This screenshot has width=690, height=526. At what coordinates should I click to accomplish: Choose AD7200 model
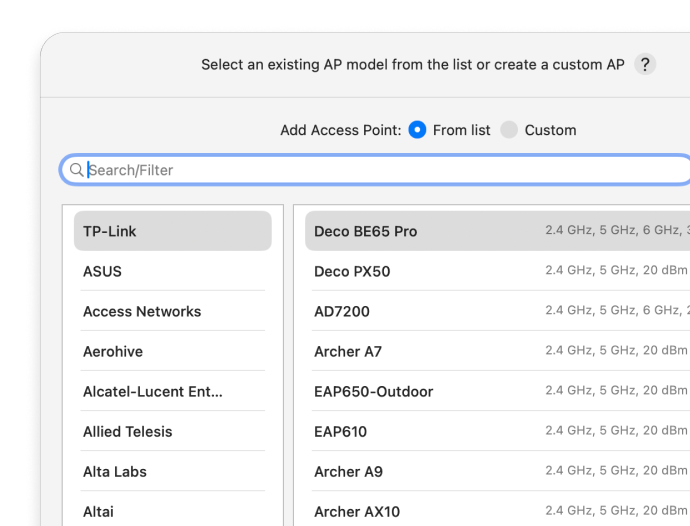[x=497, y=311]
